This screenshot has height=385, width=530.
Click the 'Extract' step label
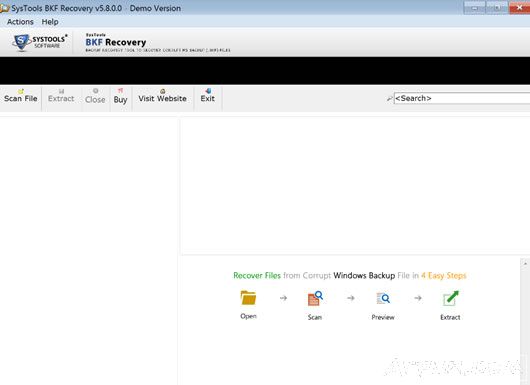tap(450, 317)
